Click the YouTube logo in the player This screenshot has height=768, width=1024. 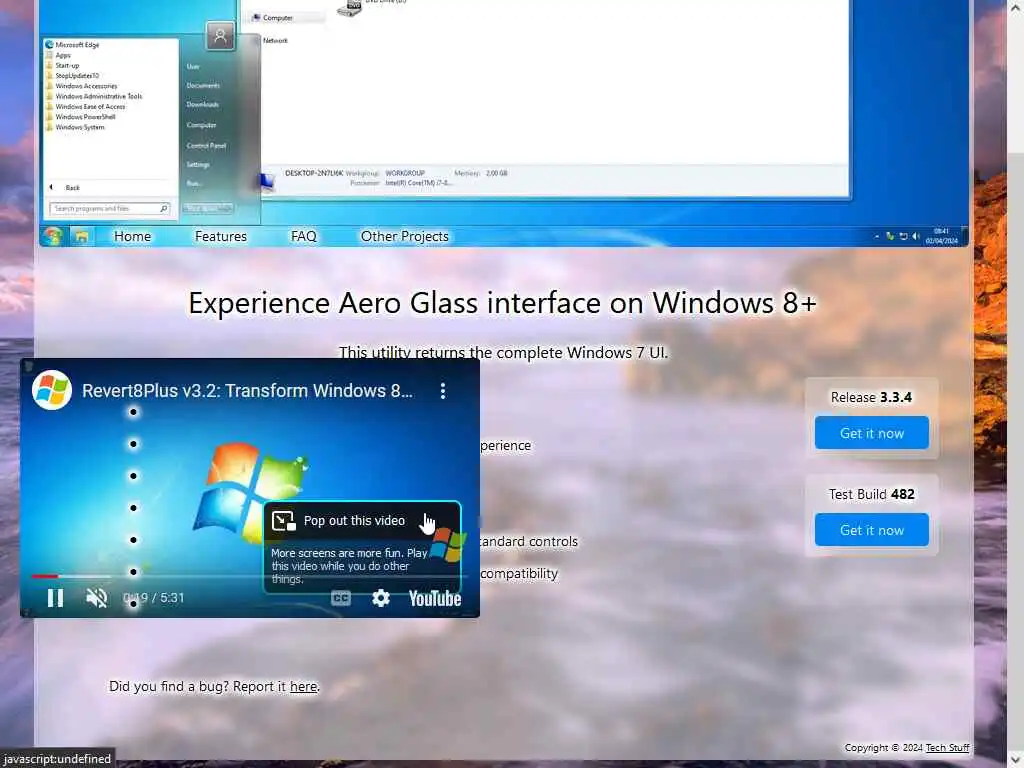pos(435,598)
